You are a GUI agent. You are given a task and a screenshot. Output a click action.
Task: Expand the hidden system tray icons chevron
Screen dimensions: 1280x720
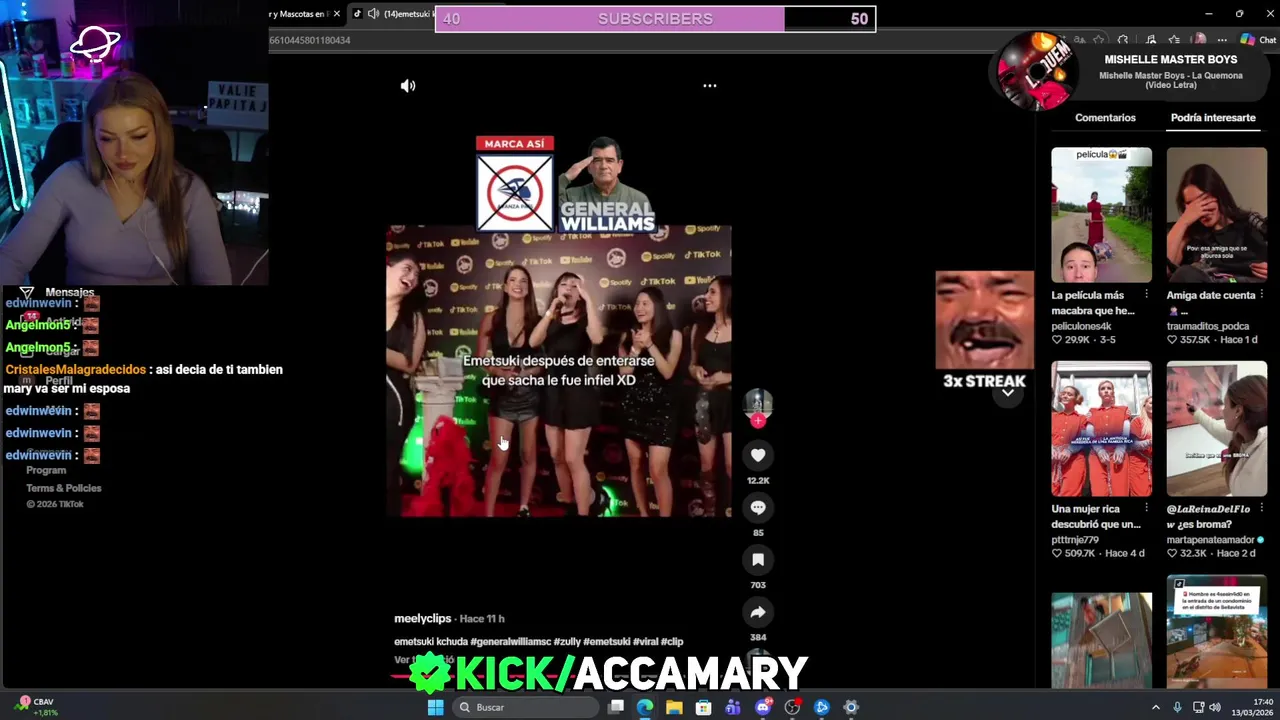(x=1156, y=707)
